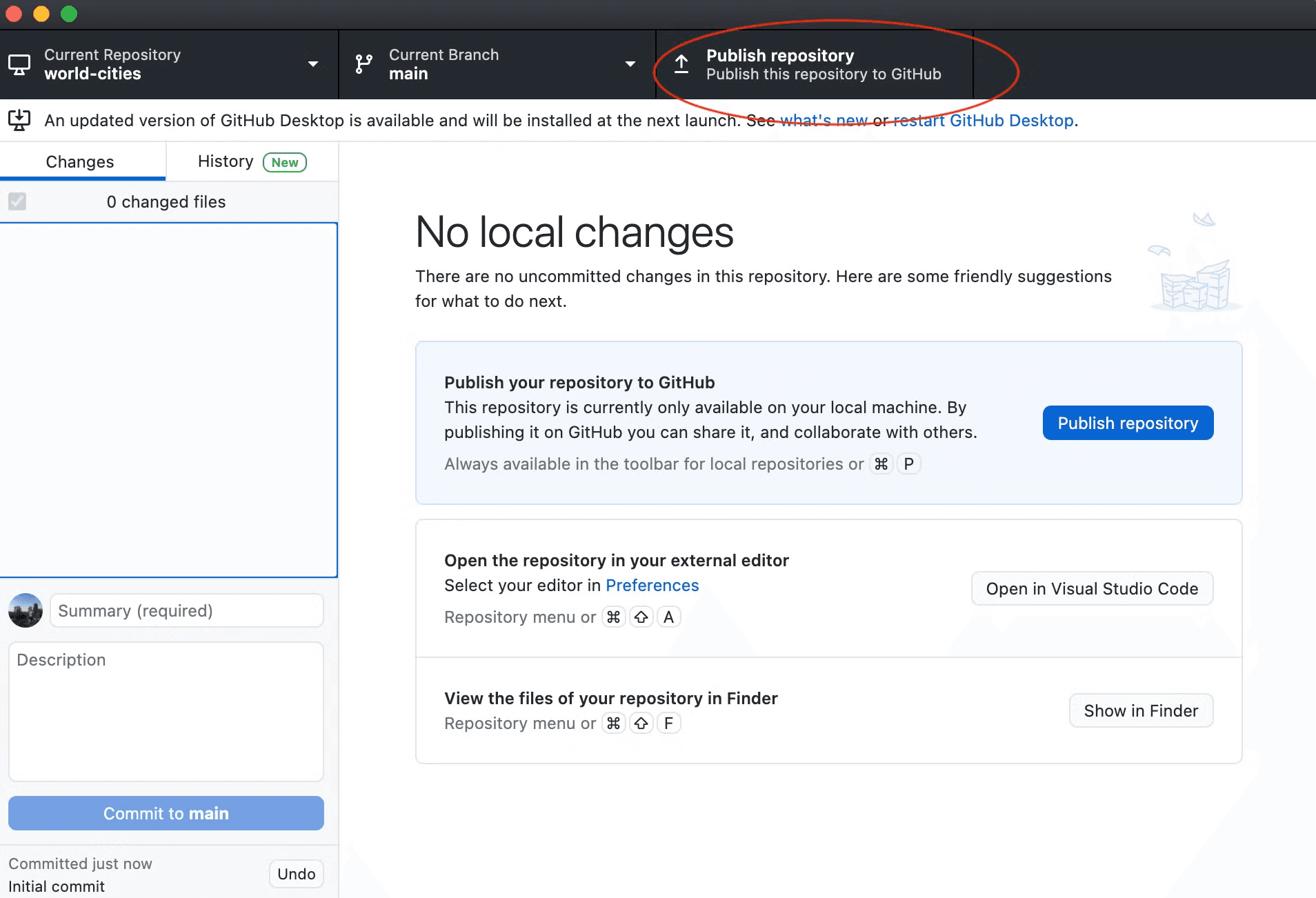
Task: Click the 0 changed files label
Action: click(x=166, y=201)
